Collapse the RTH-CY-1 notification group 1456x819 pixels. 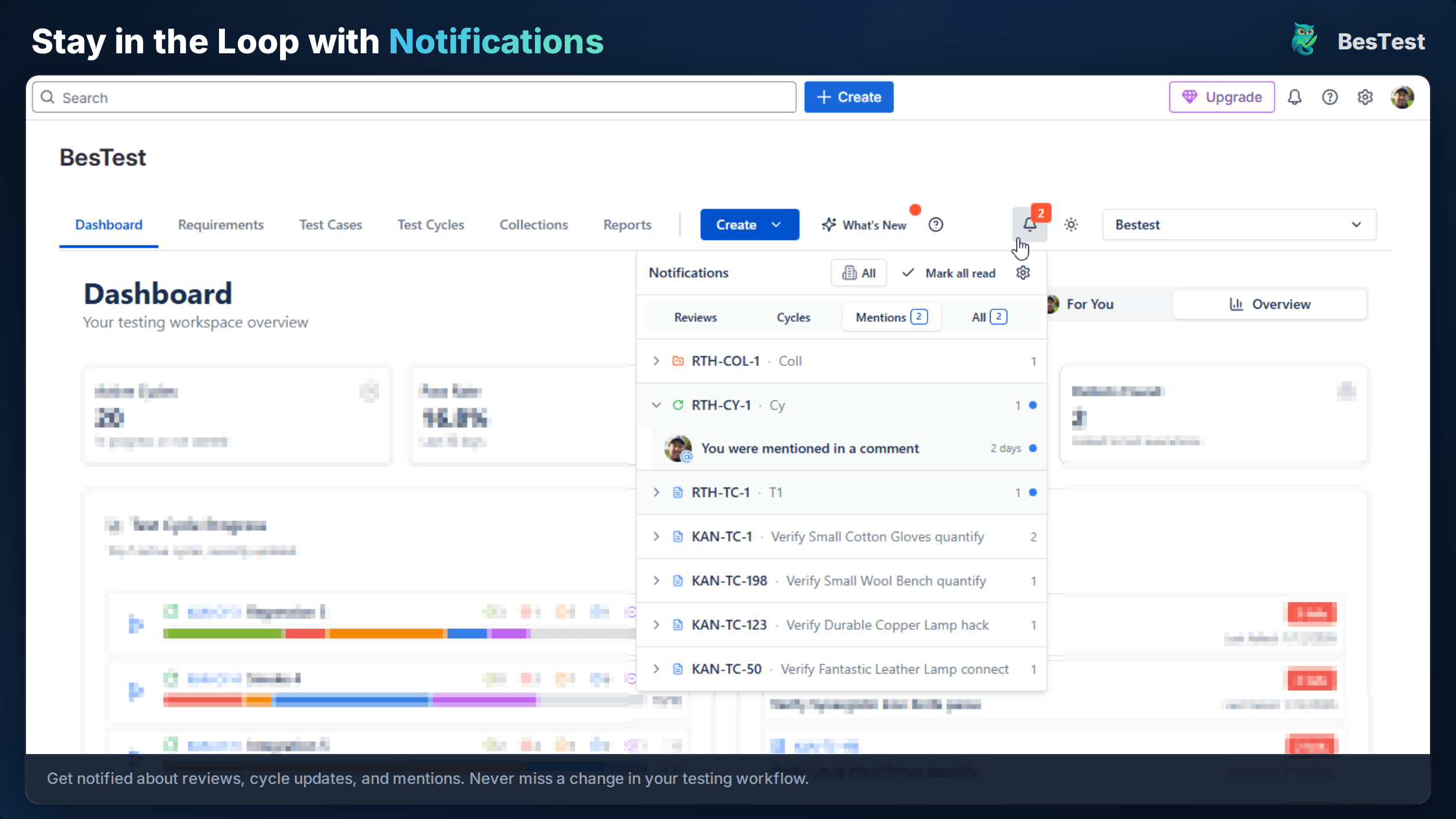pyautogui.click(x=656, y=404)
